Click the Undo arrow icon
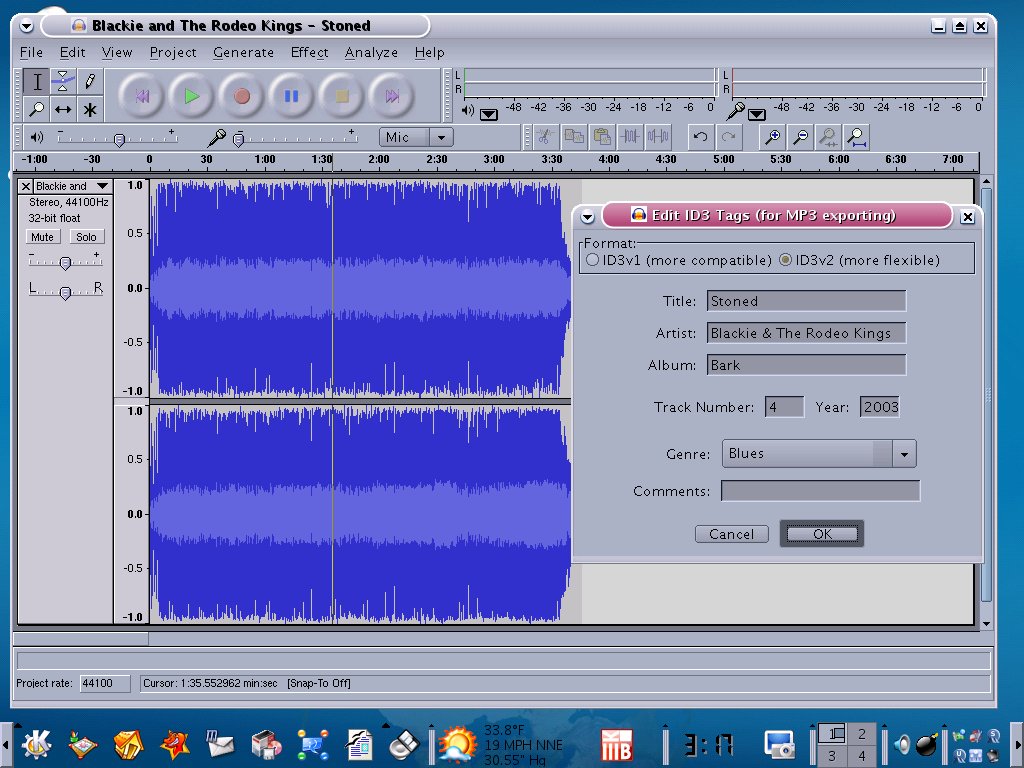The height and width of the screenshot is (768, 1024). tap(701, 137)
